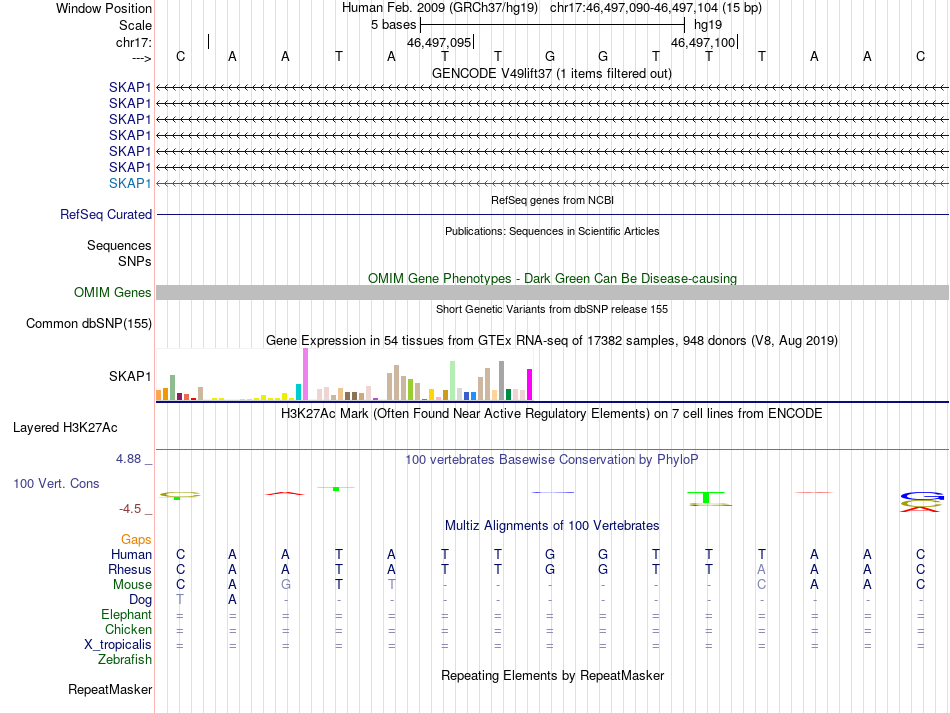Open Short Genetic Variants from dbSNP title

point(552,309)
